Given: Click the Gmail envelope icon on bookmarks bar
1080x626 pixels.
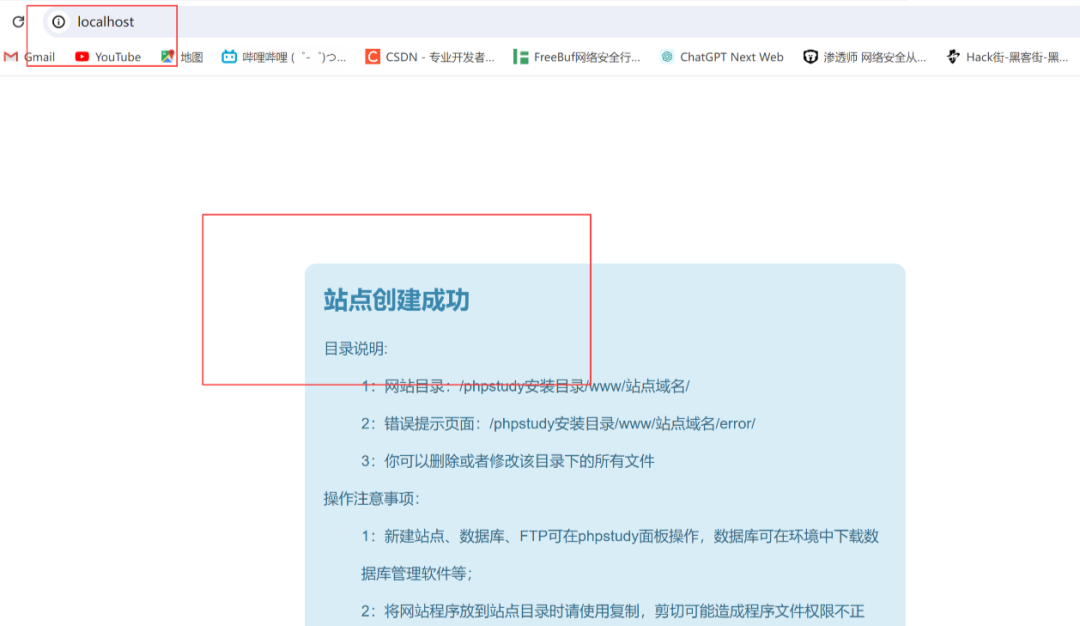Looking at the screenshot, I should pyautogui.click(x=9, y=56).
